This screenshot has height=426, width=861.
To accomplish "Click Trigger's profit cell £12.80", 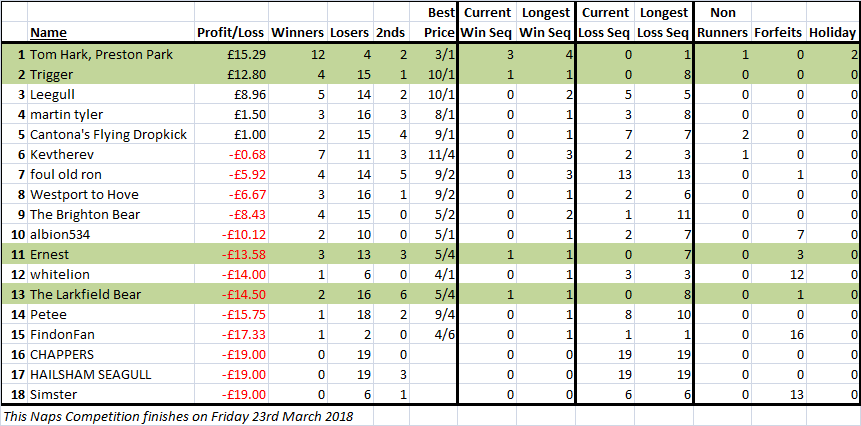I will coord(231,74).
